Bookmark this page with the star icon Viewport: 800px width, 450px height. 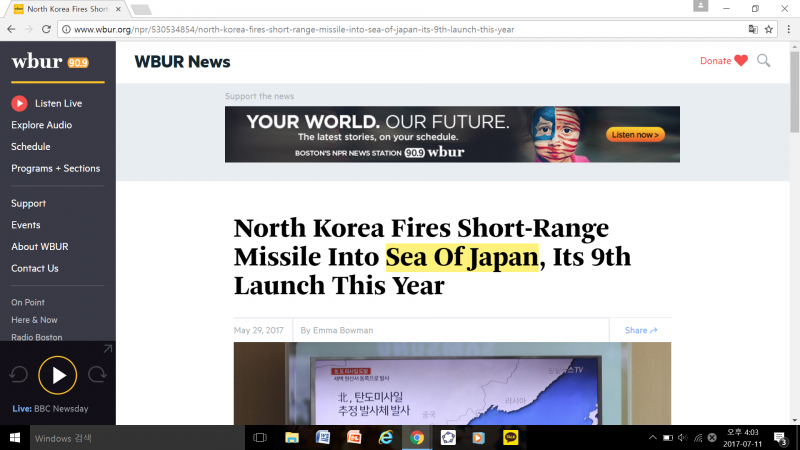point(769,29)
